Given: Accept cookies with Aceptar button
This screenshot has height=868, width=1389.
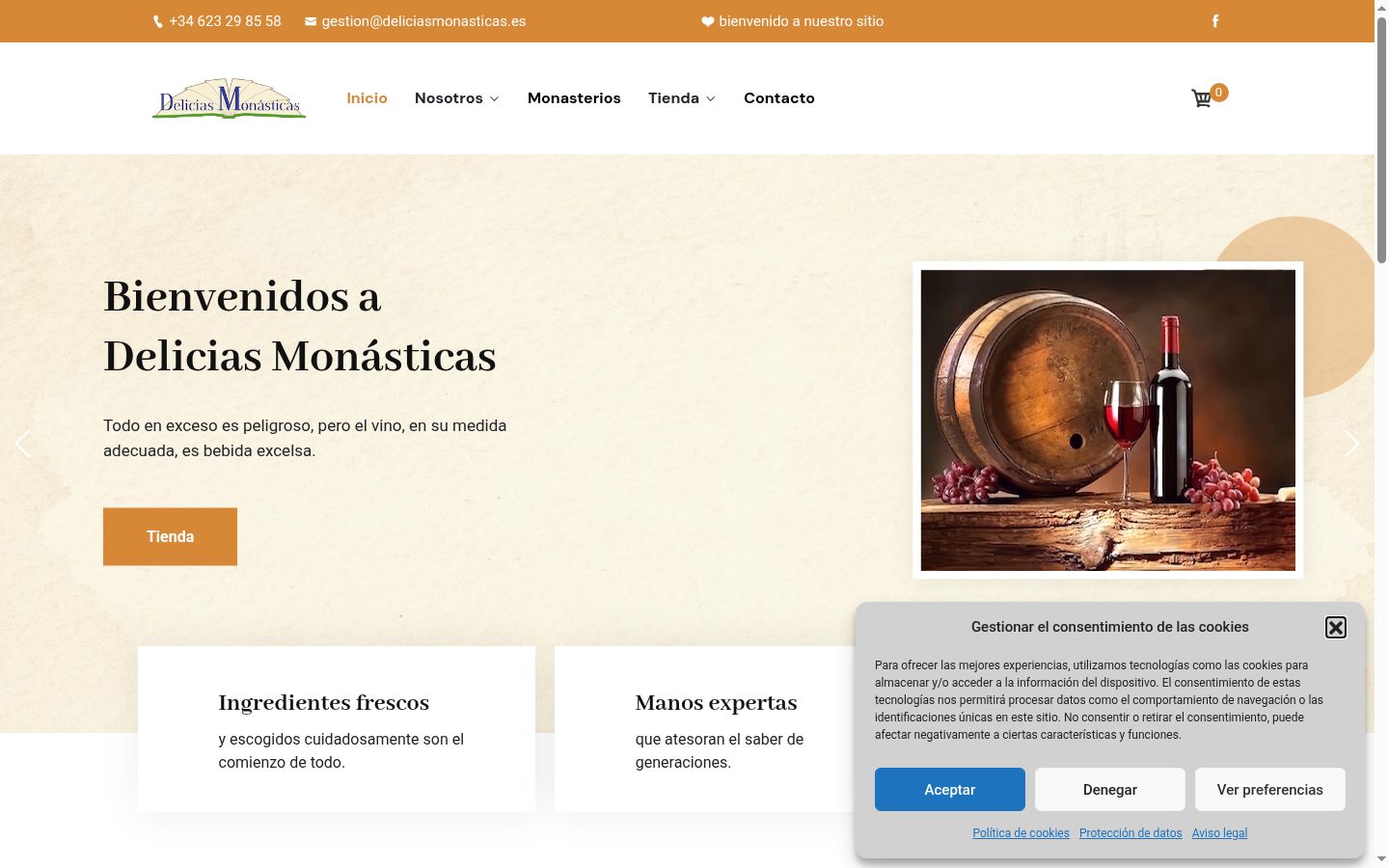Looking at the screenshot, I should click(950, 790).
